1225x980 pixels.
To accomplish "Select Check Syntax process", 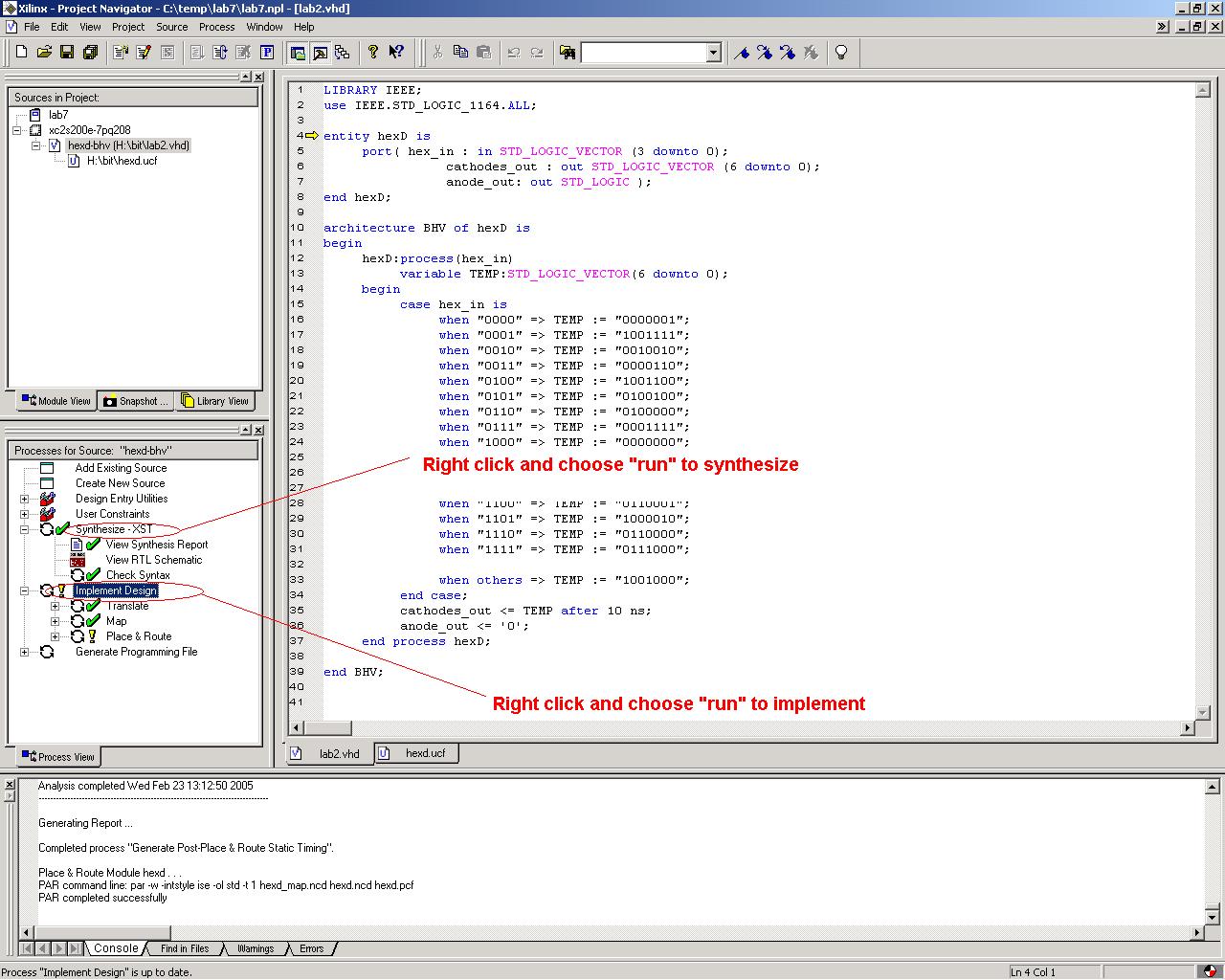I will [x=138, y=575].
